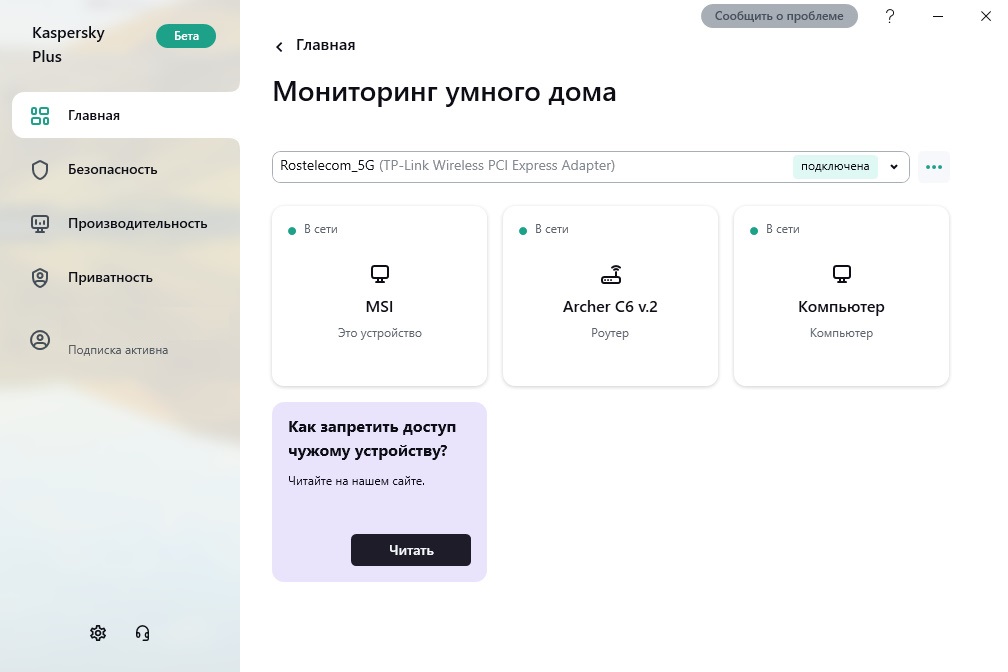Click the Сообщить о проблеме button
Image resolution: width=1008 pixels, height=672 pixels.
tap(779, 16)
